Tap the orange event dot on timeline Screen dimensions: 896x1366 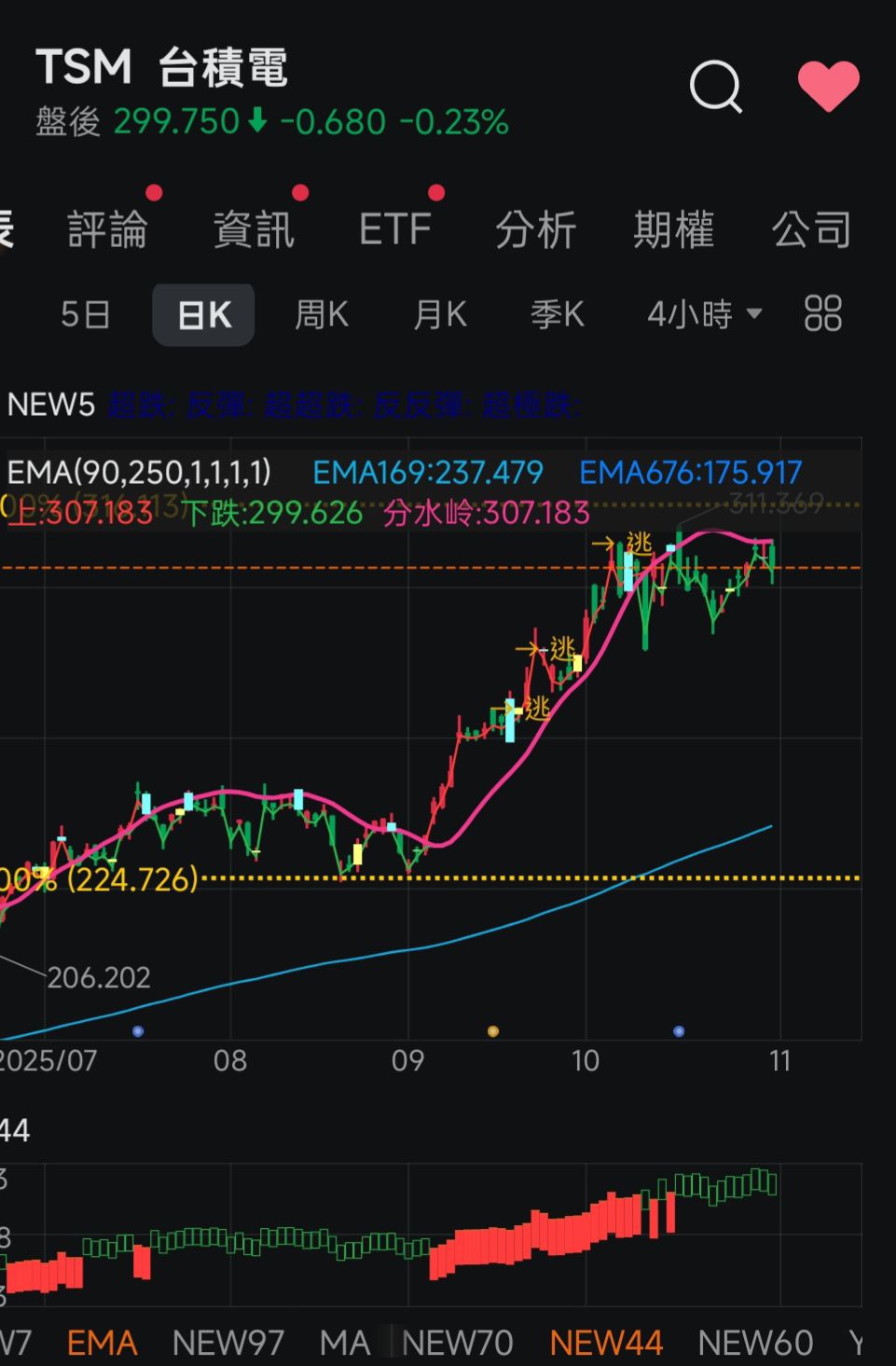(493, 1031)
